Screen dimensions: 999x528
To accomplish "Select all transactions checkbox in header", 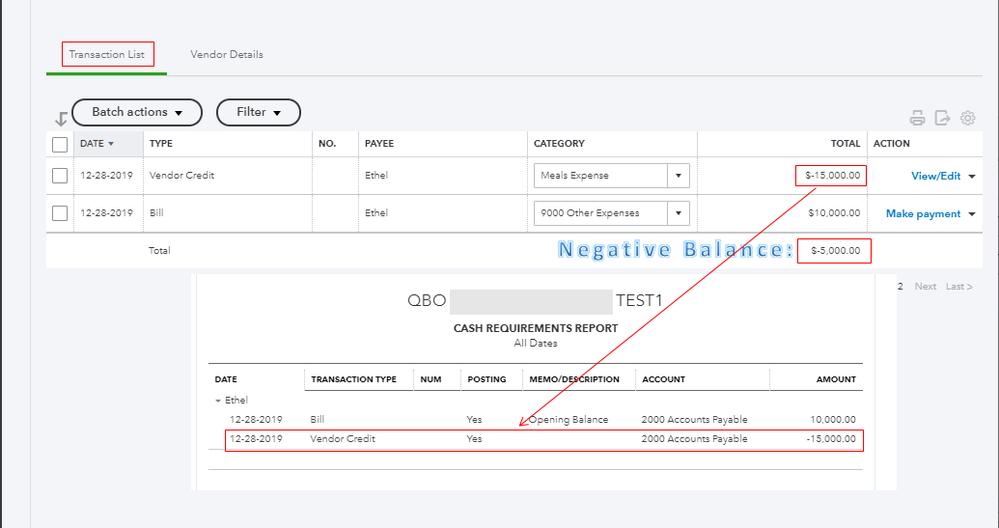I will pos(60,145).
